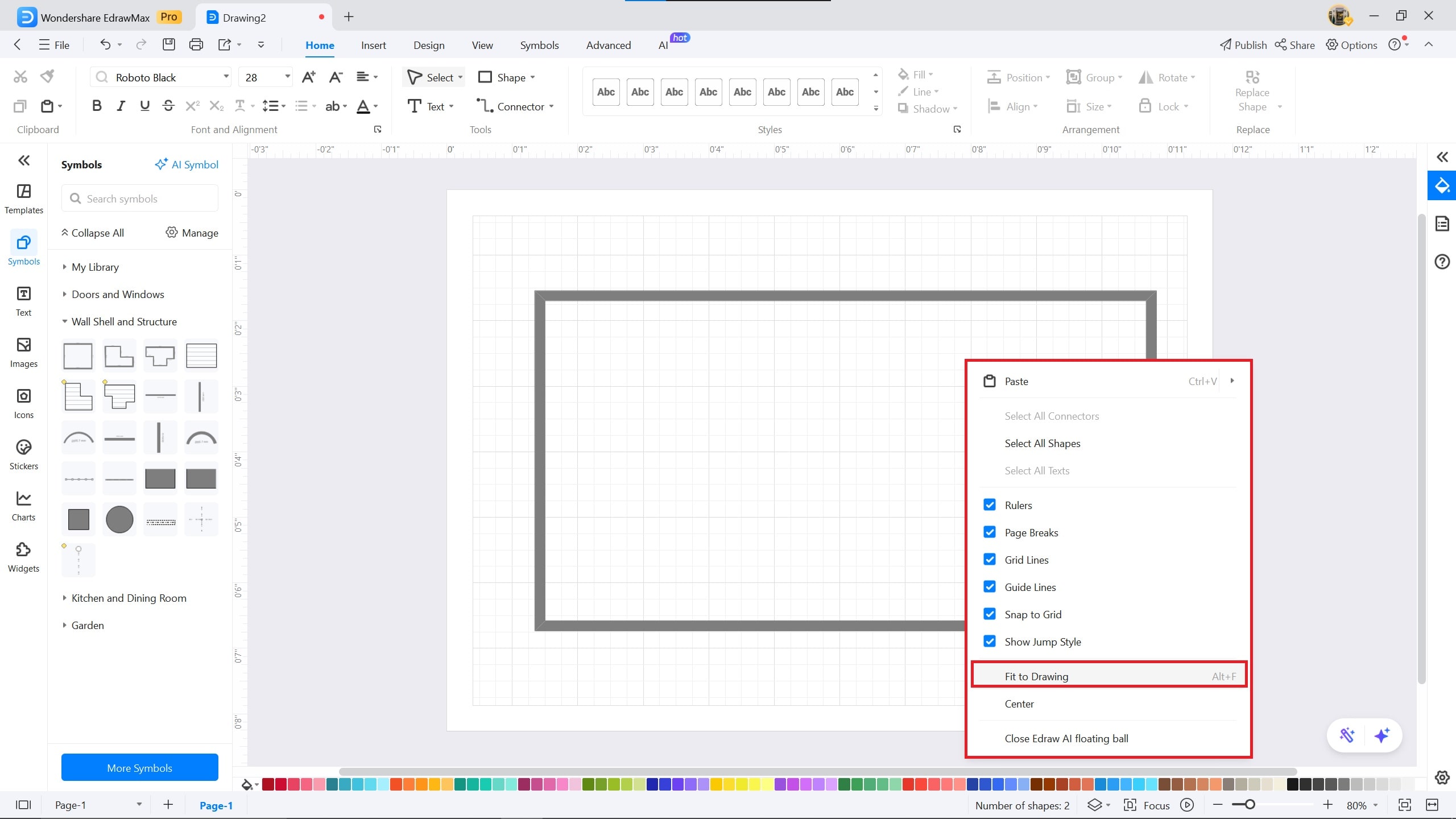Click the Bold formatting icon

[97, 106]
